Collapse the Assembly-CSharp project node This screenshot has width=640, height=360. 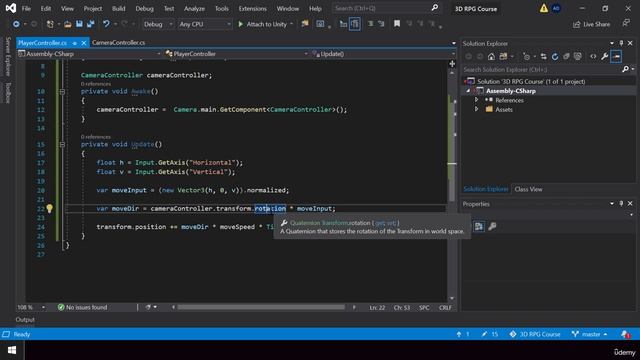click(468, 91)
